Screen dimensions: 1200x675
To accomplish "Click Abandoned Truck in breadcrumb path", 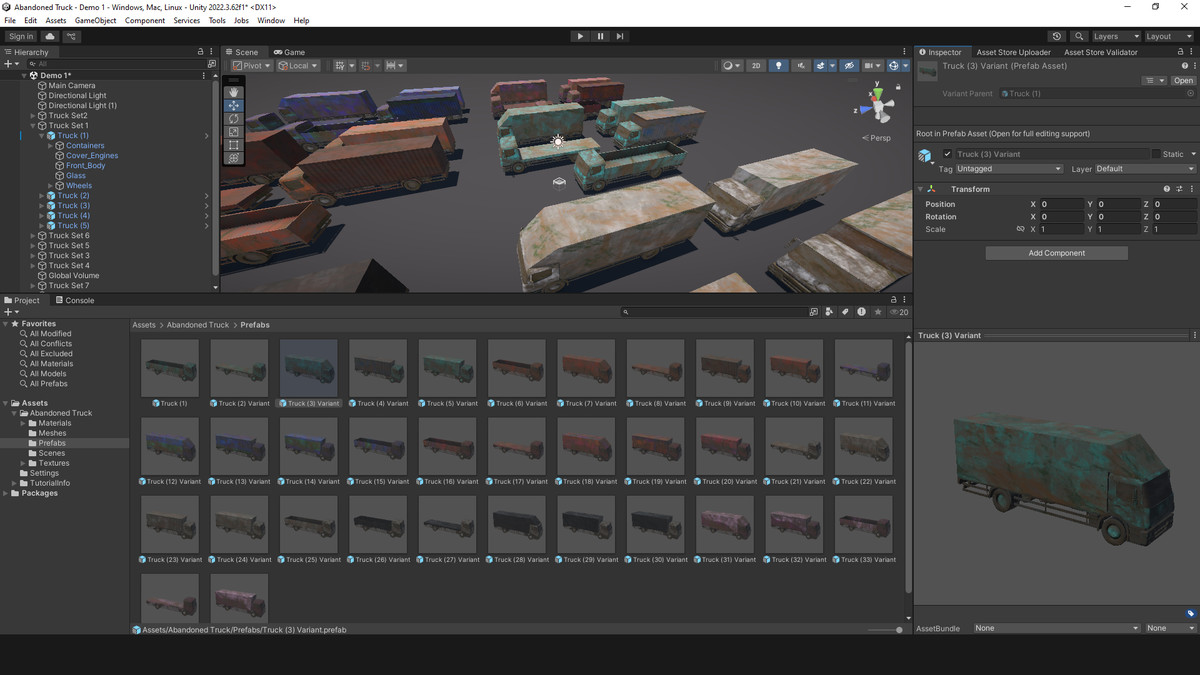I will 198,325.
